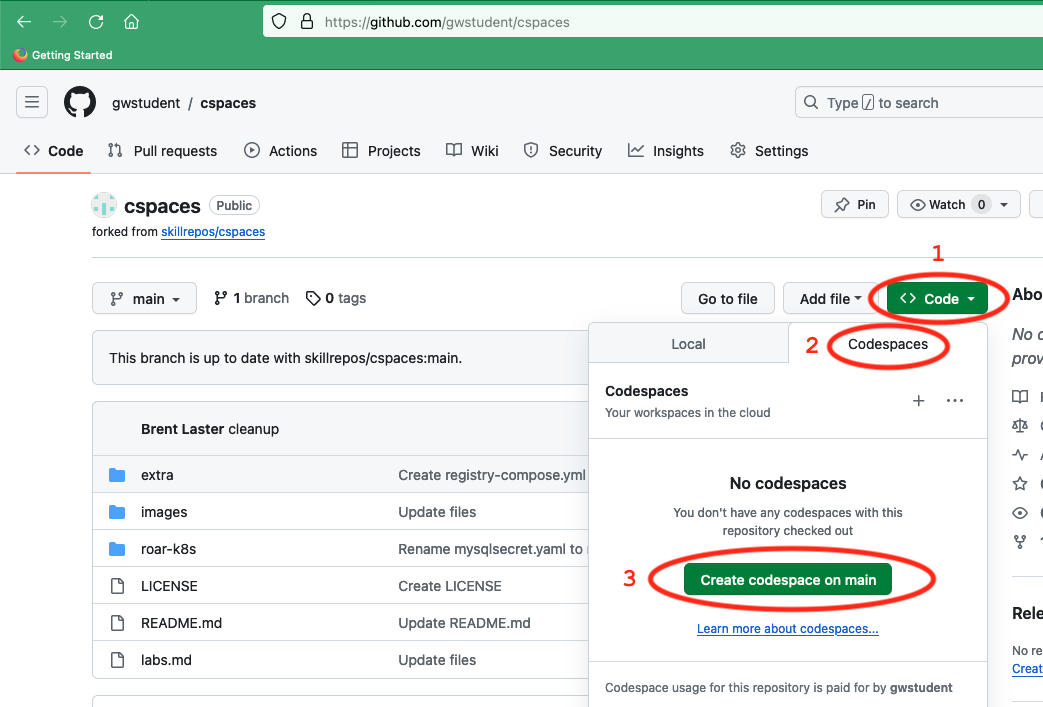Click the extra folder icon
1043x707 pixels.
117,475
